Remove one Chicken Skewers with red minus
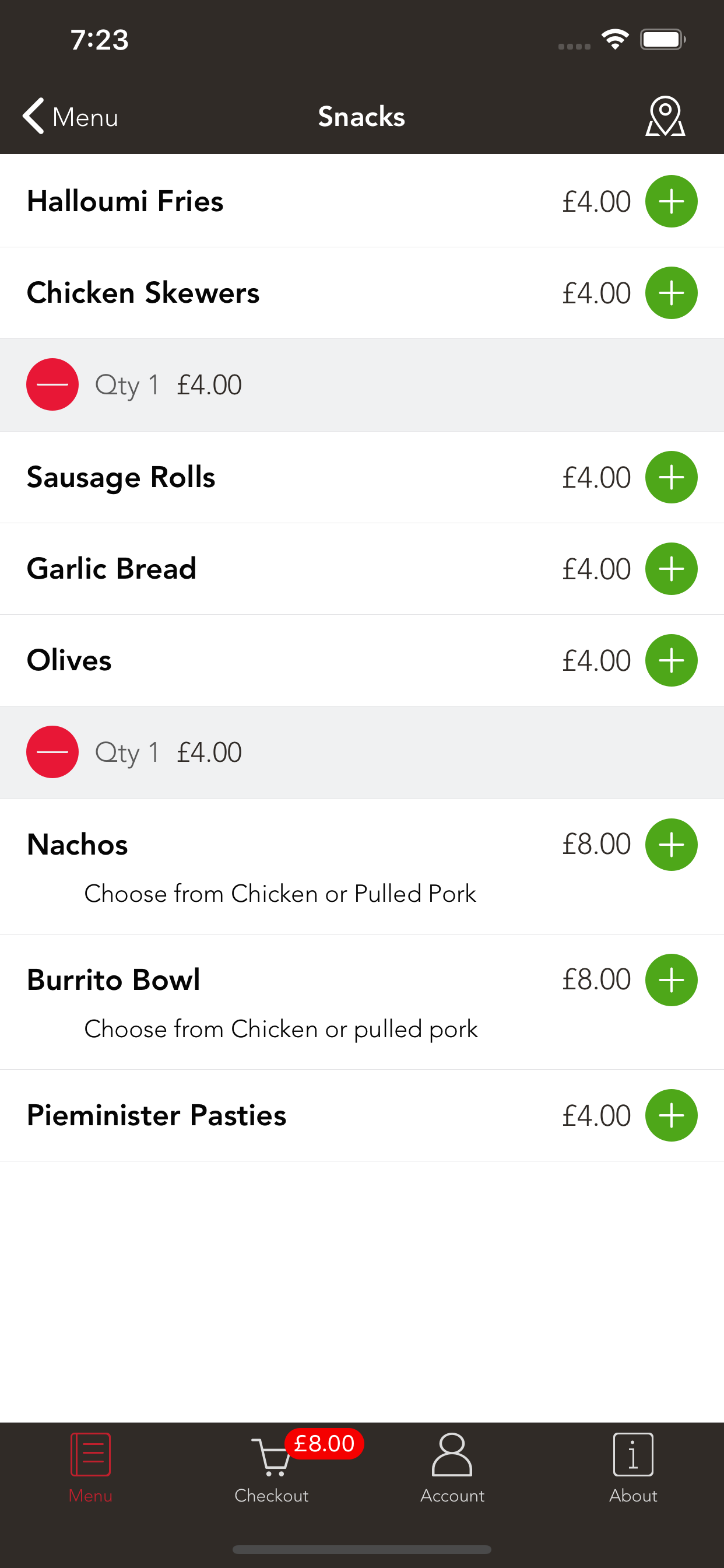This screenshot has width=724, height=1568. [x=52, y=384]
